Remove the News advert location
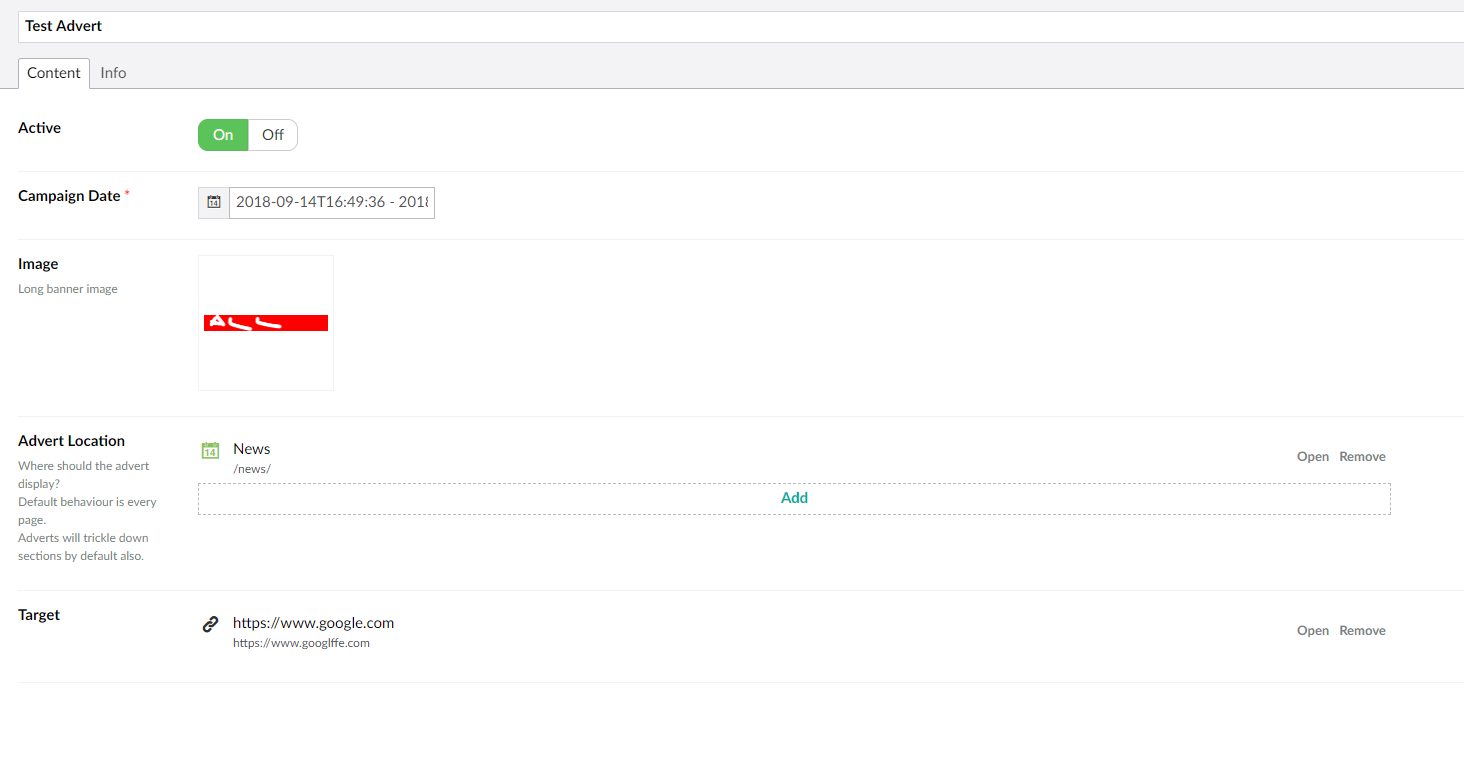The image size is (1464, 757). click(x=1362, y=457)
